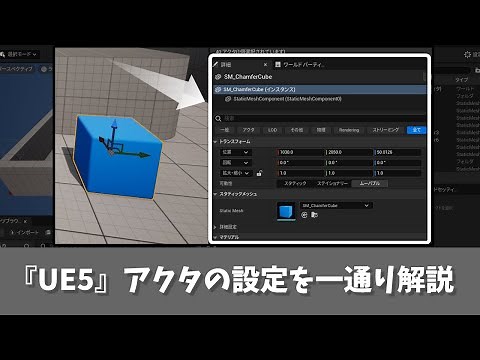Click the scale X value field
This screenshot has height=360, width=480.
click(x=300, y=173)
